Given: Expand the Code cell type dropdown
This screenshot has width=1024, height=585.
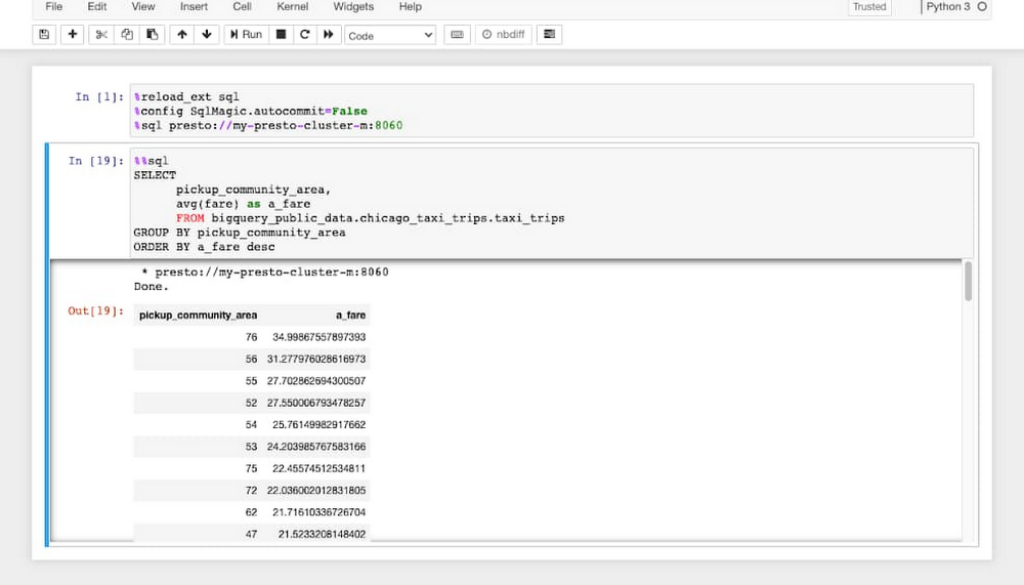Looking at the screenshot, I should tap(390, 35).
